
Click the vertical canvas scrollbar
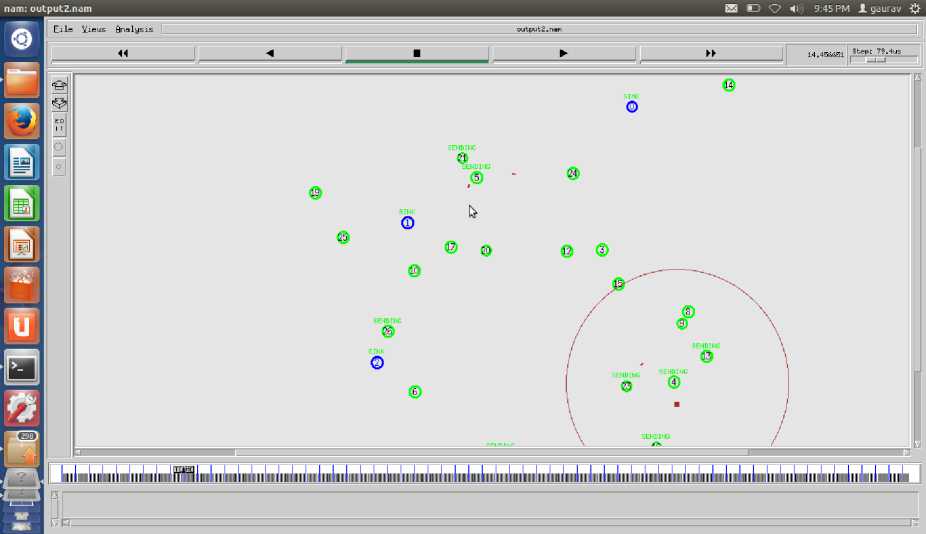click(917, 260)
